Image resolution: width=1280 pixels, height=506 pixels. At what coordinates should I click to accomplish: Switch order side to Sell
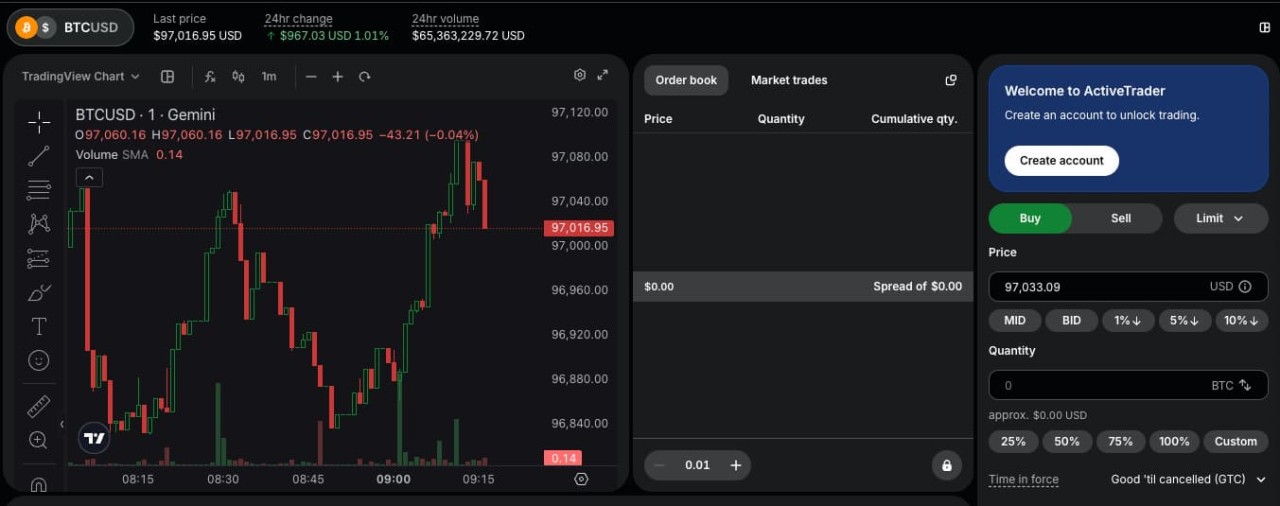tap(1120, 218)
